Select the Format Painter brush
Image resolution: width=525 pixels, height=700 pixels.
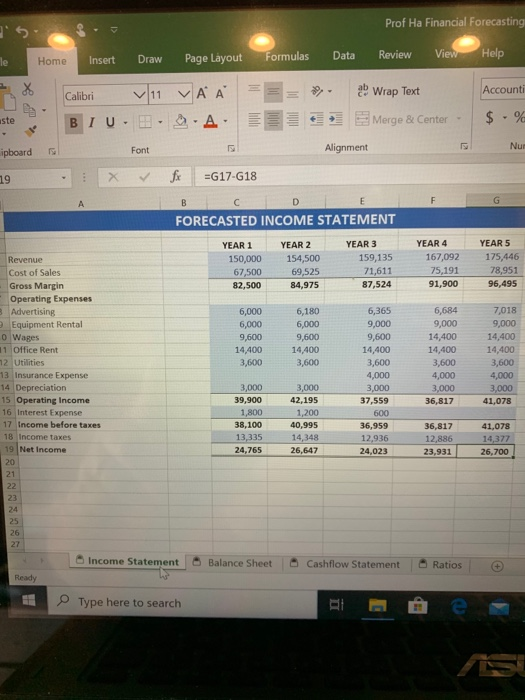click(30, 131)
